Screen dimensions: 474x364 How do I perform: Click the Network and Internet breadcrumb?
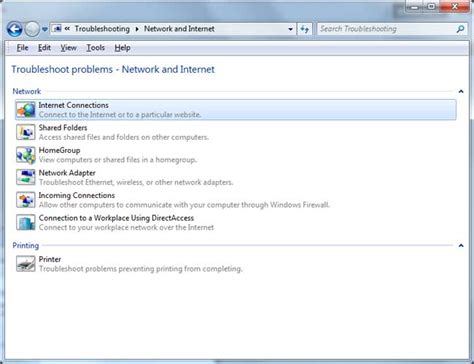[x=179, y=29]
